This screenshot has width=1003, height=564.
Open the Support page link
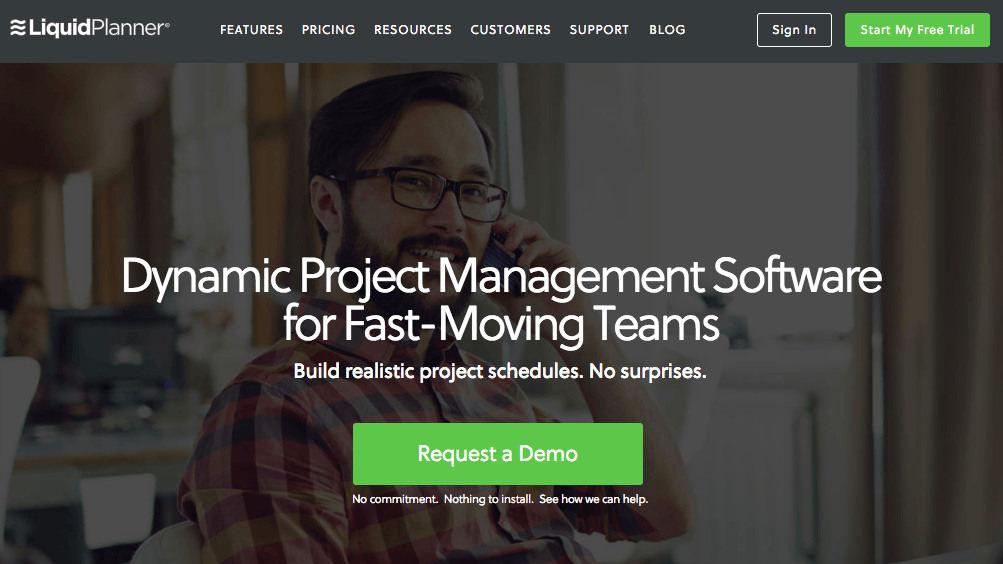[599, 30]
